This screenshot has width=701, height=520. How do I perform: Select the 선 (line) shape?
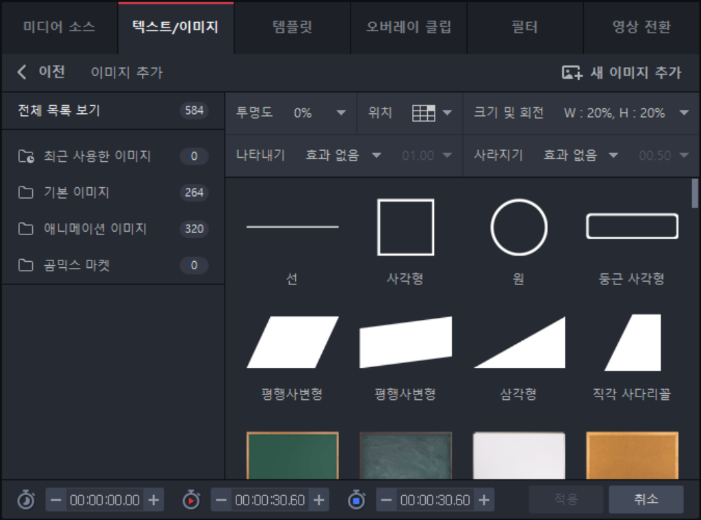coord(292,228)
